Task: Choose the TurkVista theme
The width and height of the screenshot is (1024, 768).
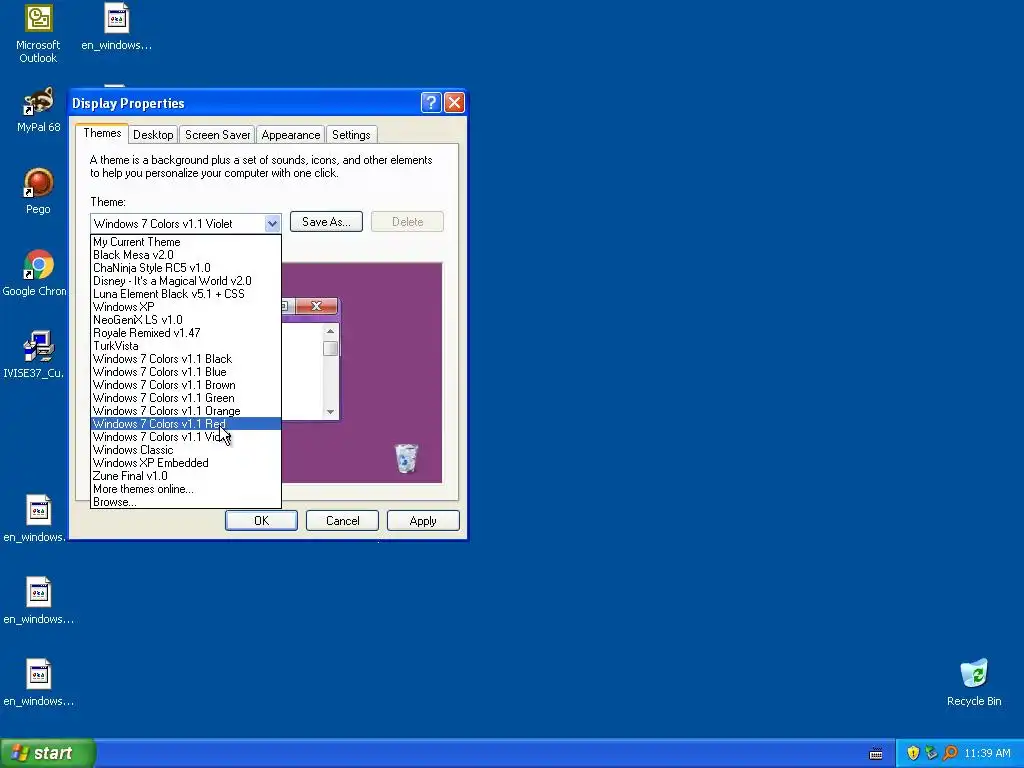Action: point(185,346)
